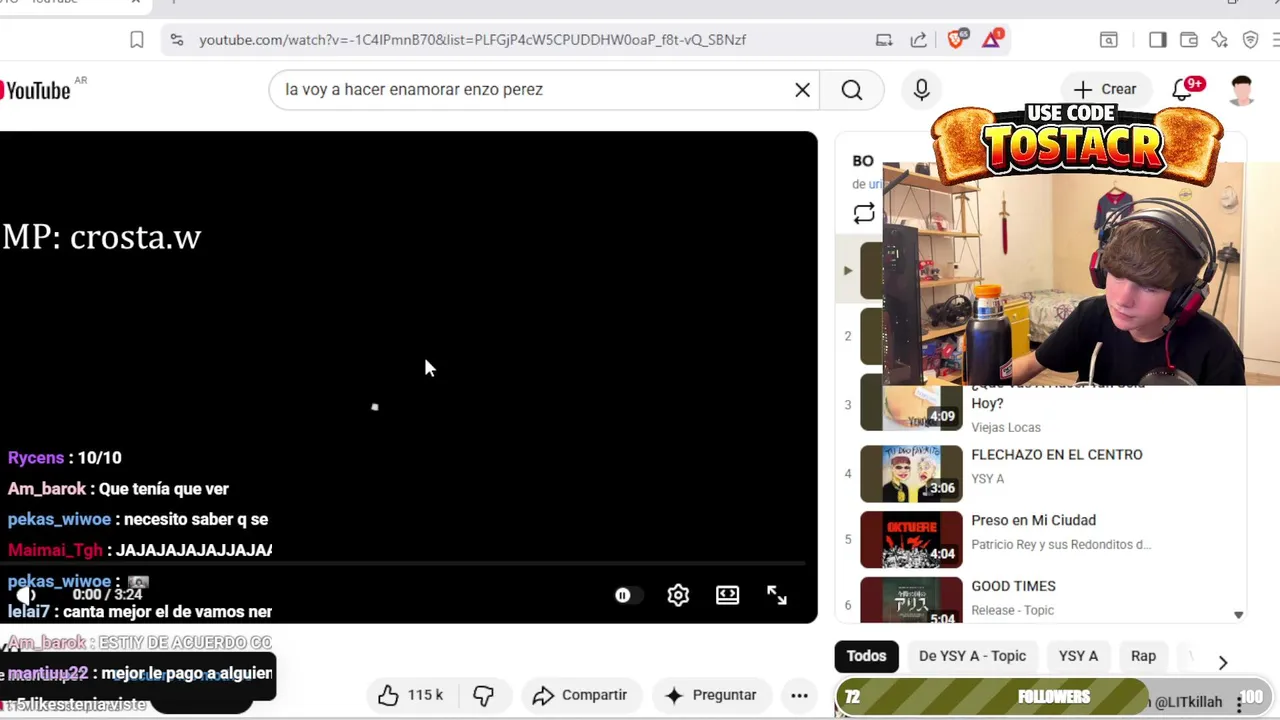Open YouTube notifications bell

pyautogui.click(x=1182, y=90)
